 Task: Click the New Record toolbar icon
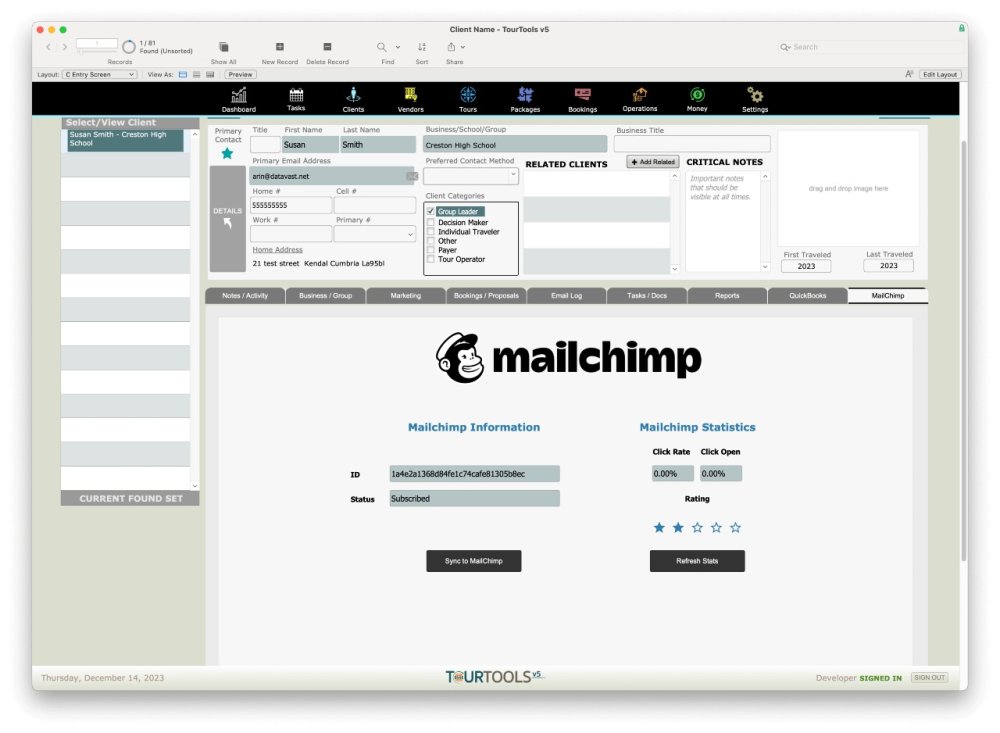pyautogui.click(x=279, y=47)
